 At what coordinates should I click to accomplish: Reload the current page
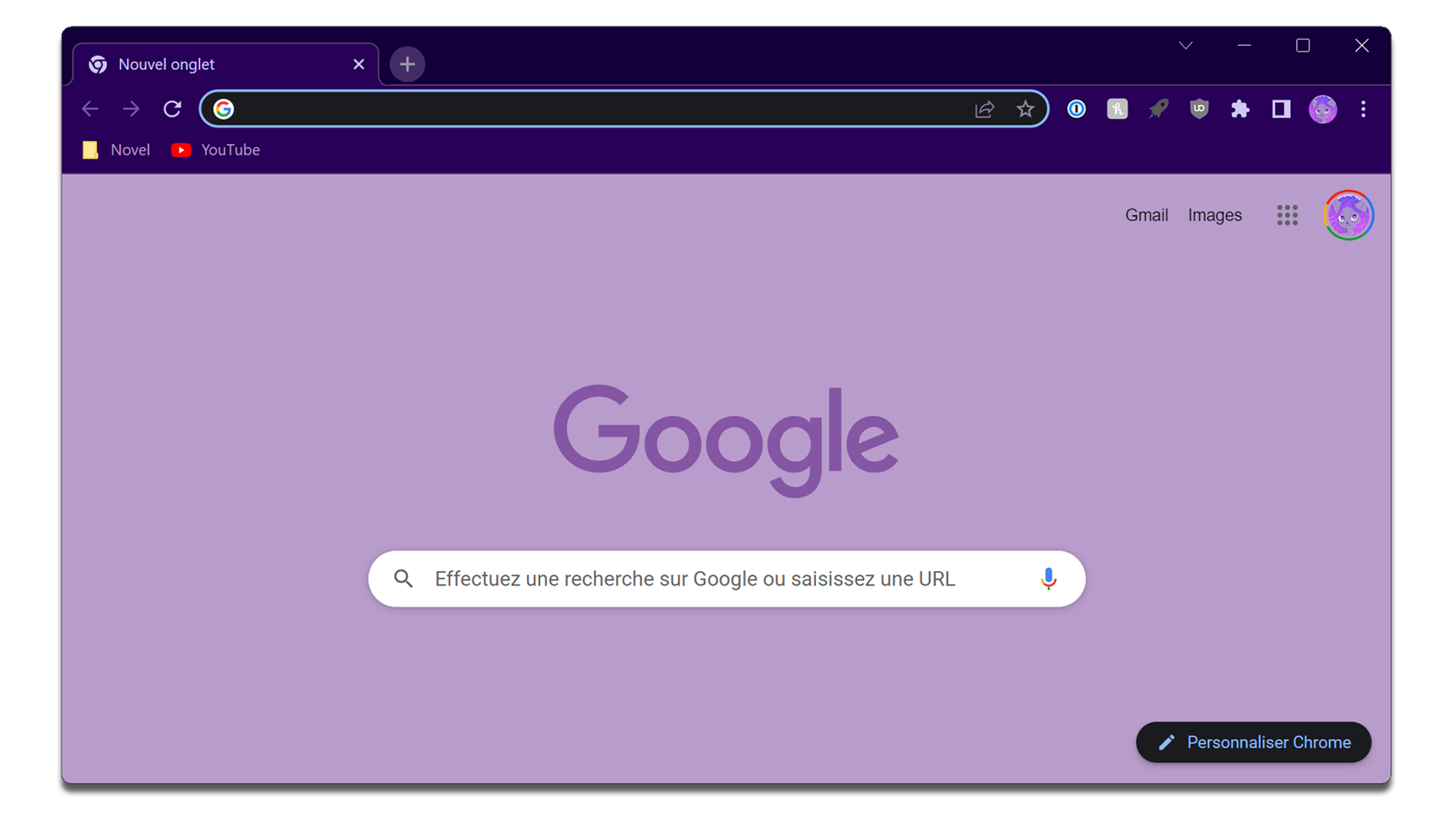point(172,109)
